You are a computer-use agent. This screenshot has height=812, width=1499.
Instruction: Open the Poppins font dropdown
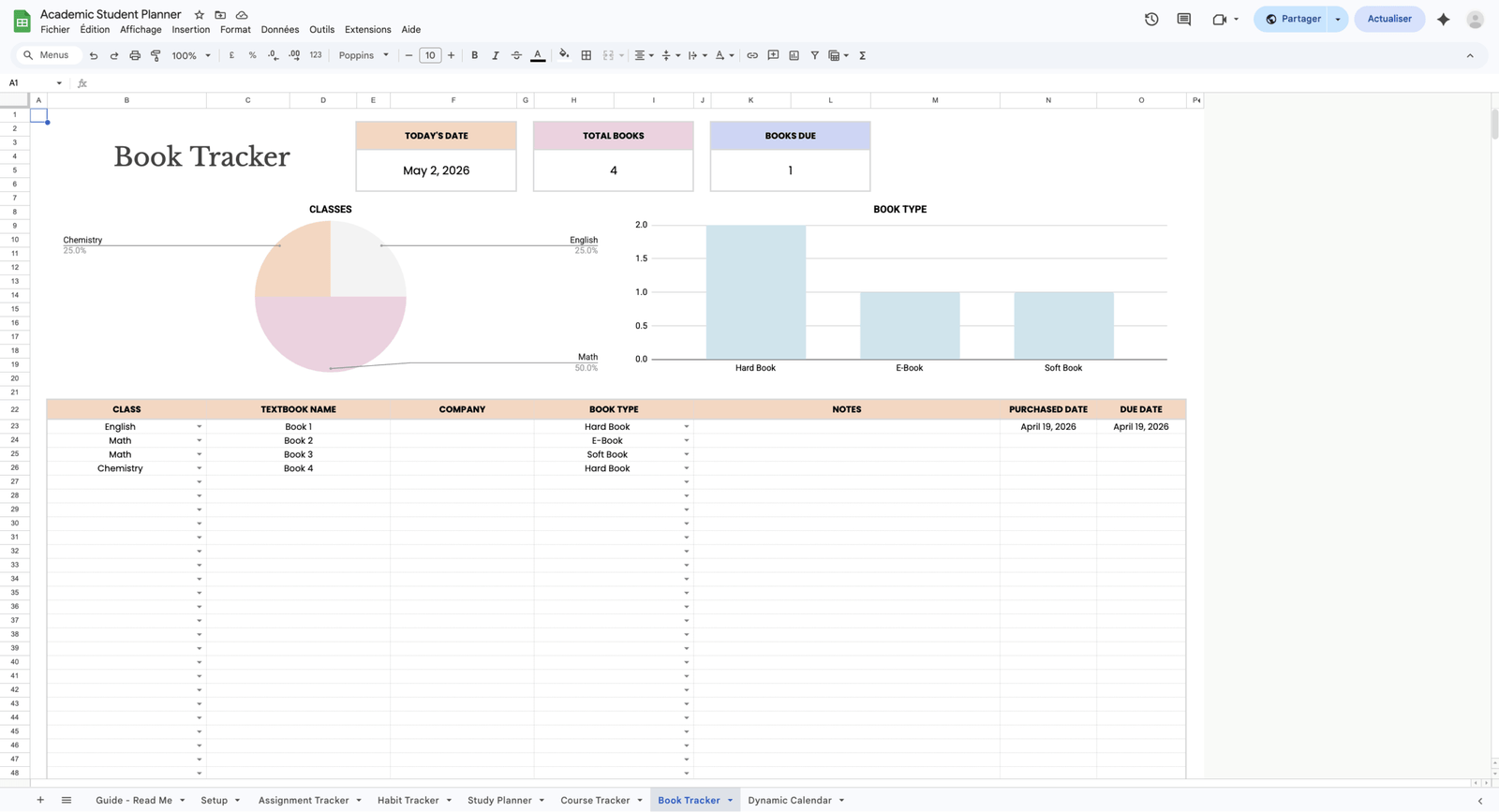tap(364, 56)
